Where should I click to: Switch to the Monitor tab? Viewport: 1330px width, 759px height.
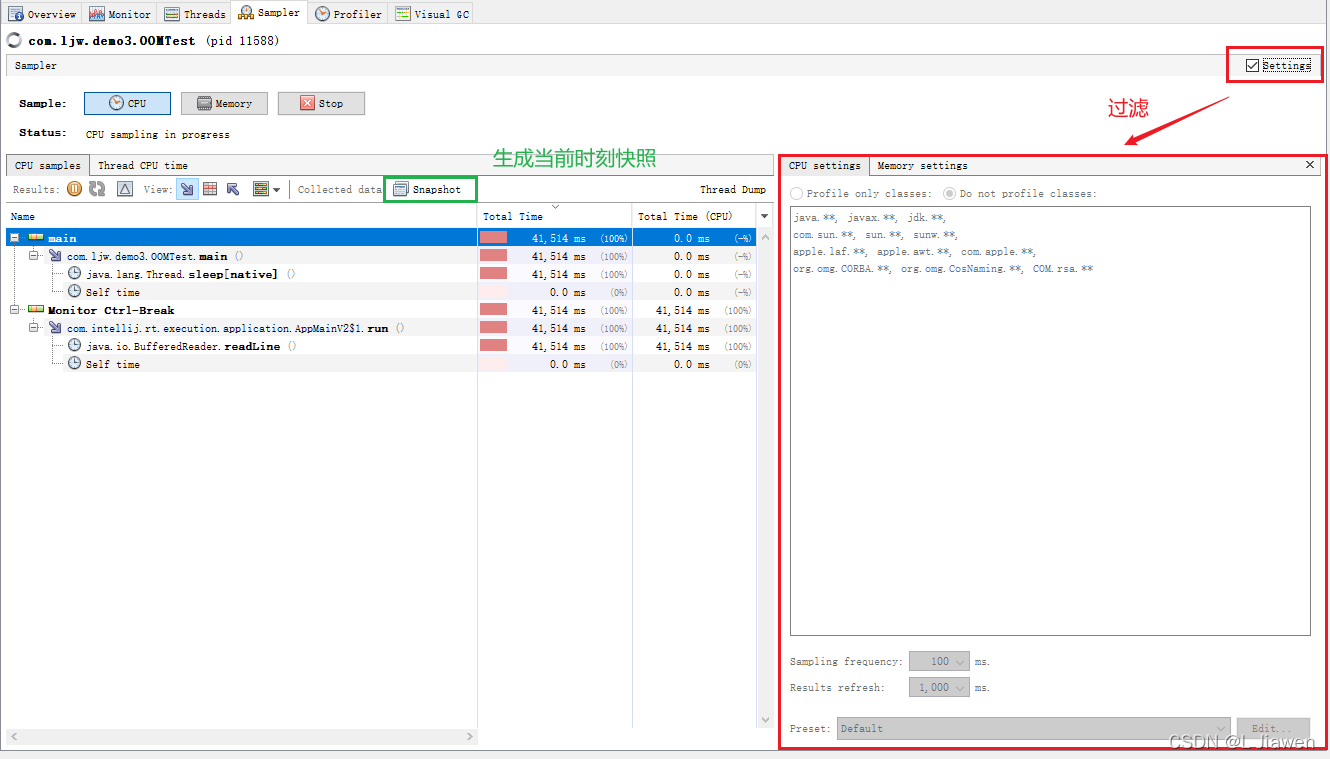119,14
